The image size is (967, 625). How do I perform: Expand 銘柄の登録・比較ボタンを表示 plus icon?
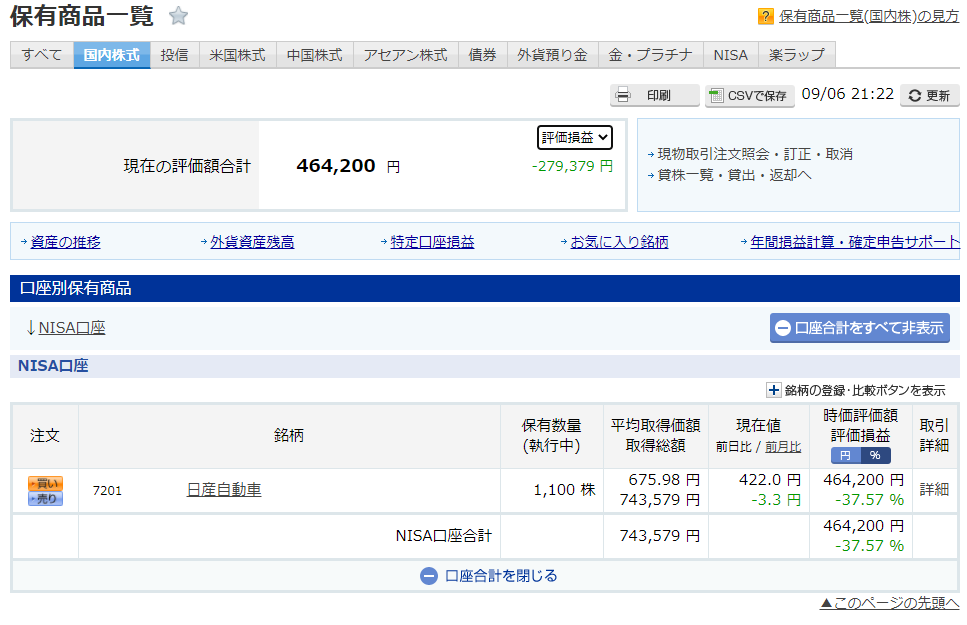pyautogui.click(x=773, y=390)
